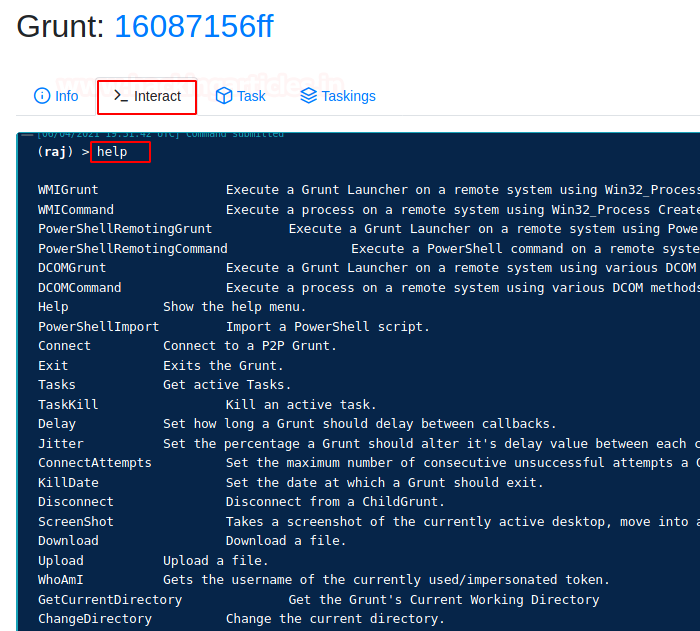The image size is (700, 631).
Task: Click 'Download a file.' description
Action: point(286,541)
